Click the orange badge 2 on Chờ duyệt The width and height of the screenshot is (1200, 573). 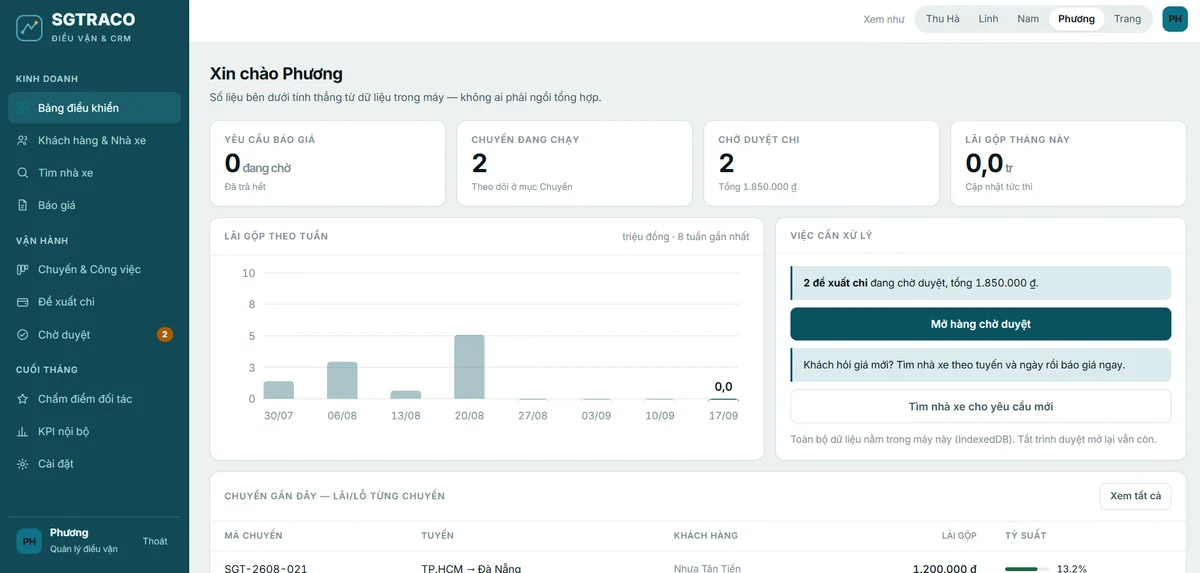click(x=165, y=334)
